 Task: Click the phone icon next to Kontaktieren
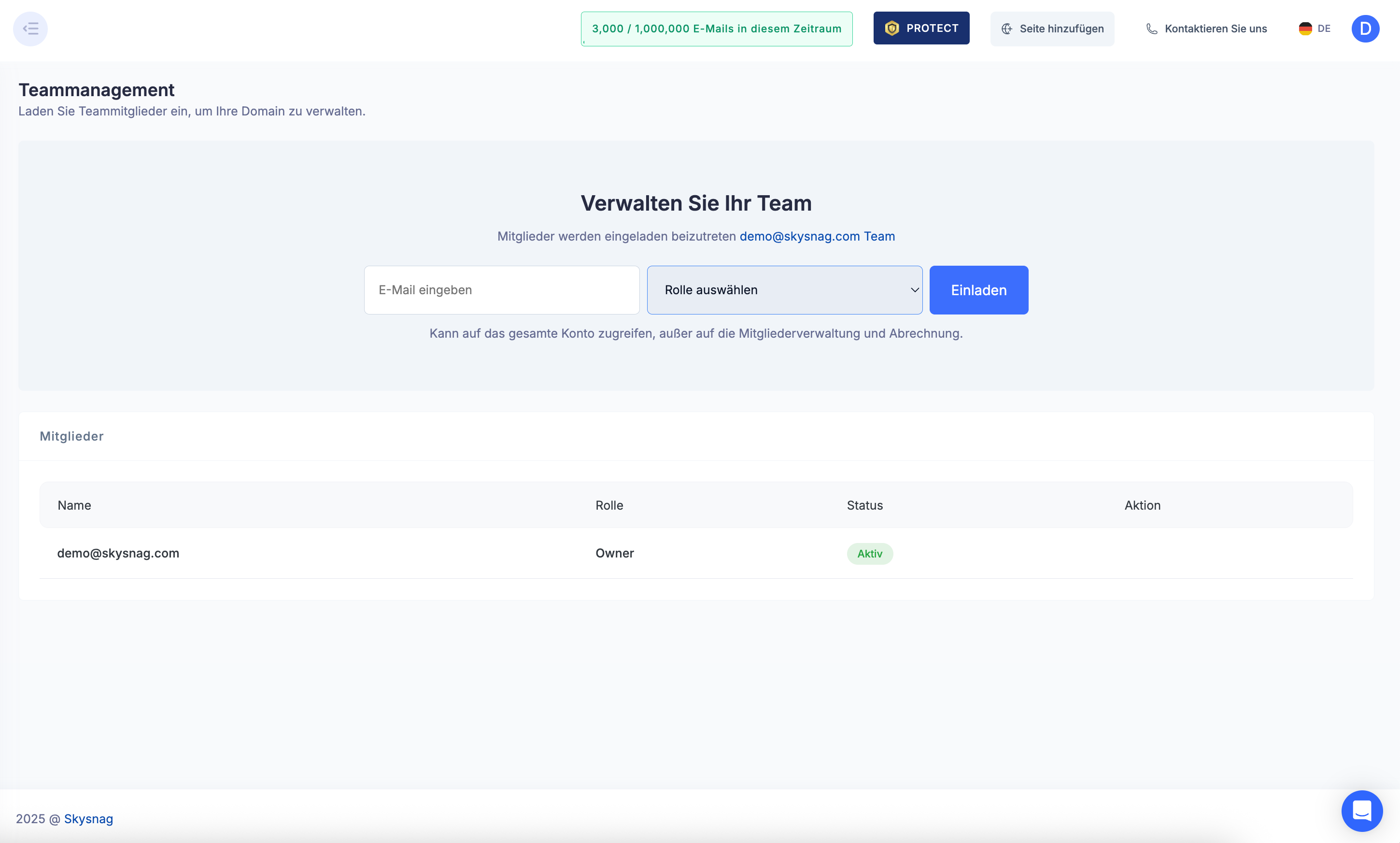pos(1151,29)
